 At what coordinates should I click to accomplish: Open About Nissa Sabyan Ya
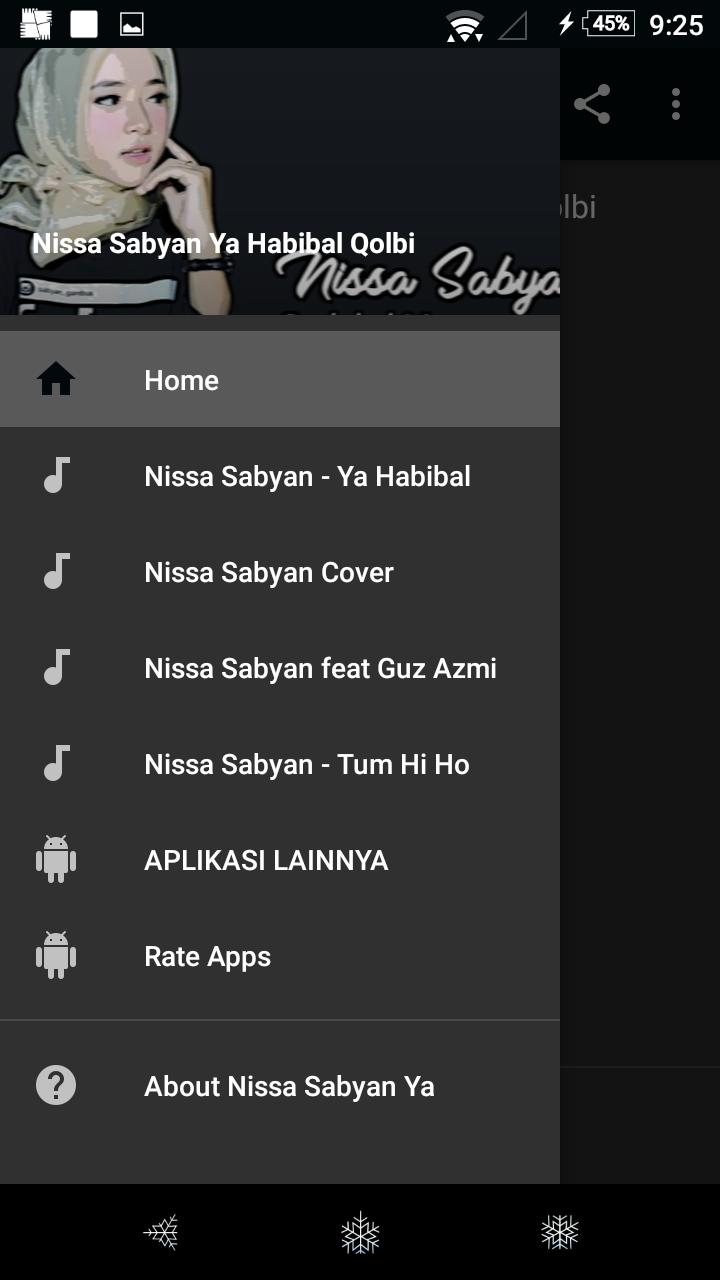pos(289,1086)
